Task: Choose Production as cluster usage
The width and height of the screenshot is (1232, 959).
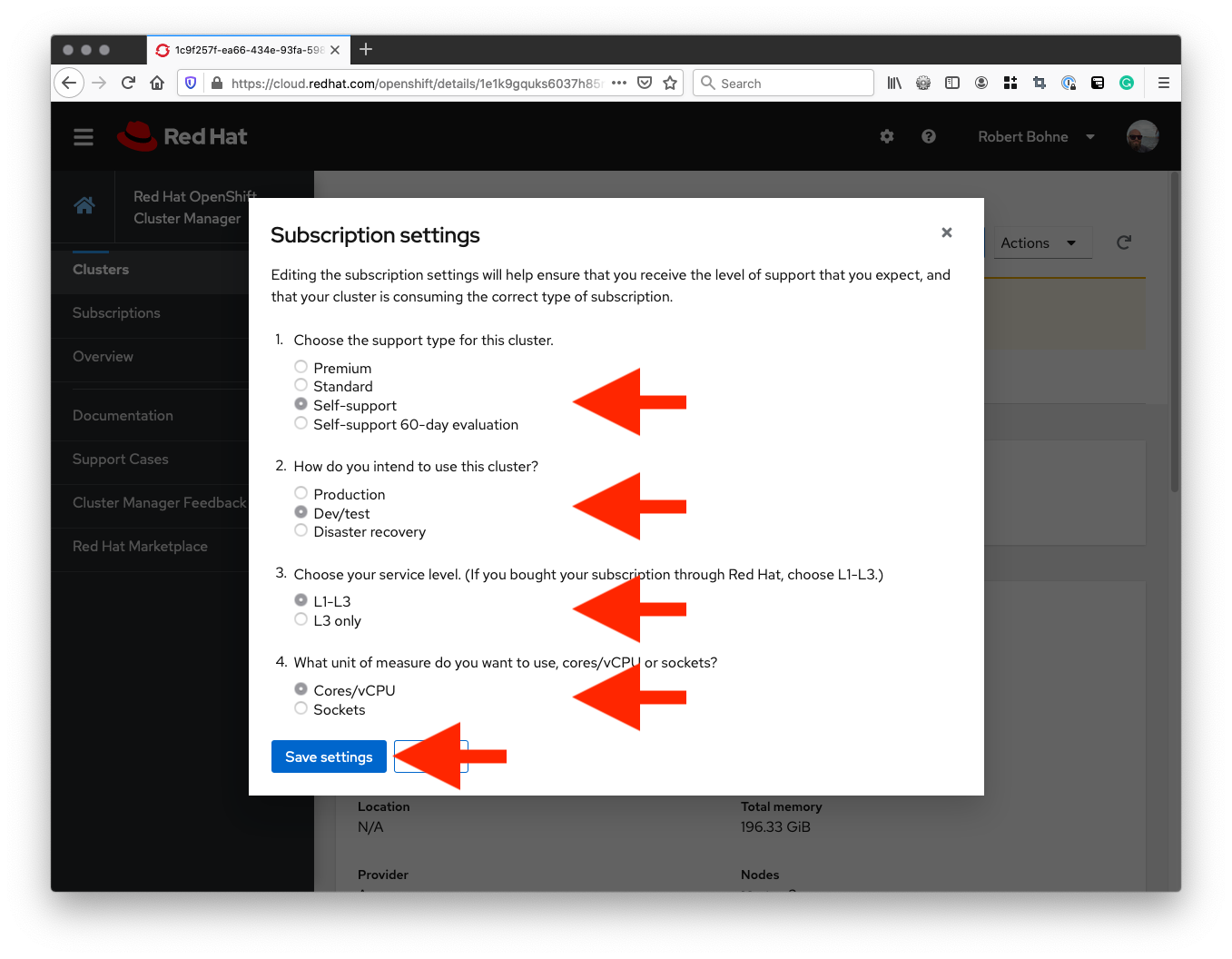Action: [301, 493]
